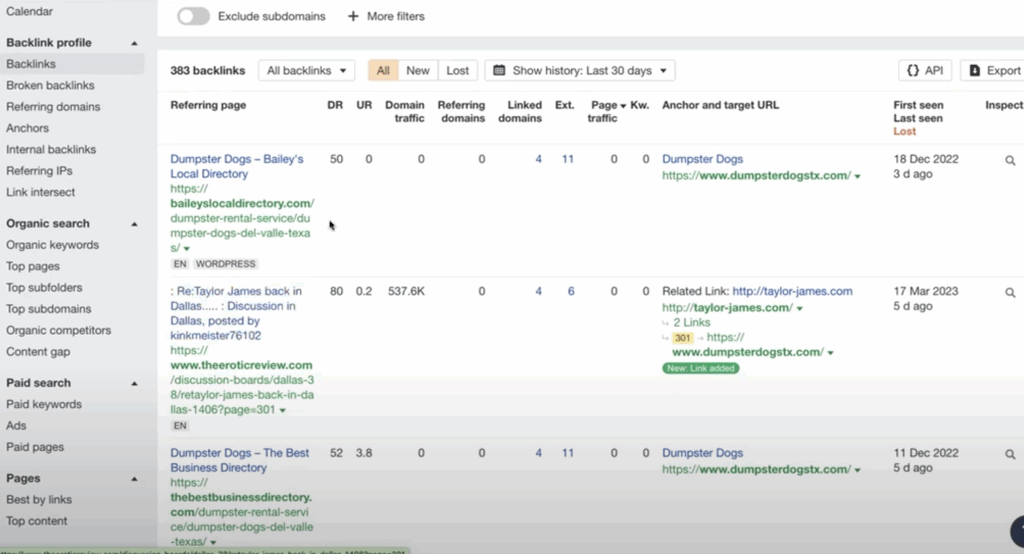Viewport: 1024px width, 554px height.
Task: Click the inspect magnifier for theeroticreview row
Action: pyautogui.click(x=1010, y=292)
